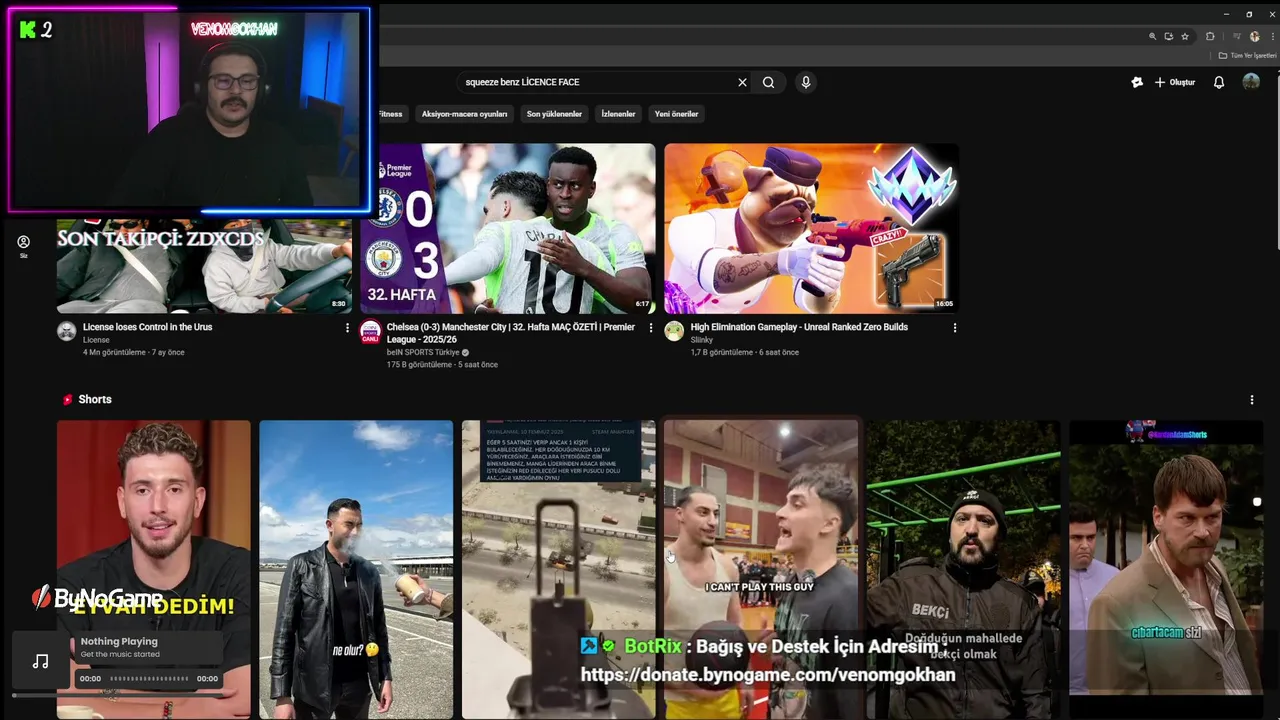Open the EYVAH DEDİM short
The height and width of the screenshot is (720, 1280).
[x=153, y=569]
